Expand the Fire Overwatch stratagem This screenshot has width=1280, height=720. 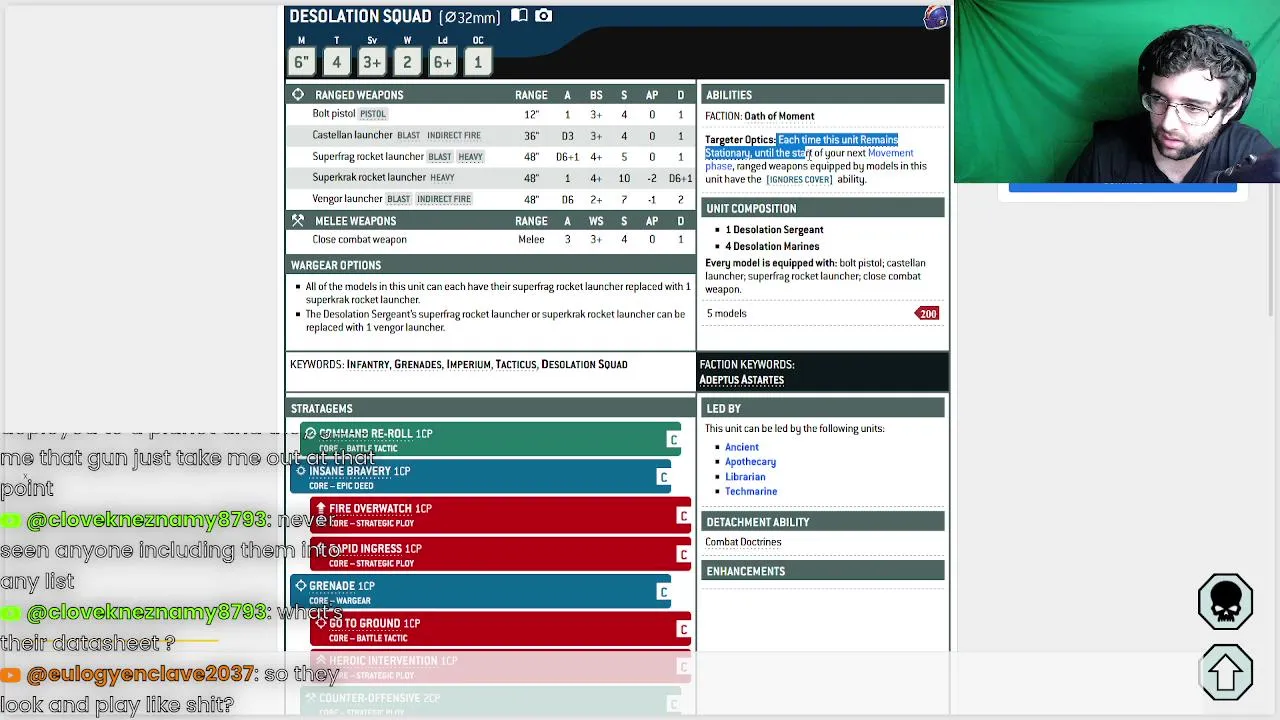coord(500,515)
